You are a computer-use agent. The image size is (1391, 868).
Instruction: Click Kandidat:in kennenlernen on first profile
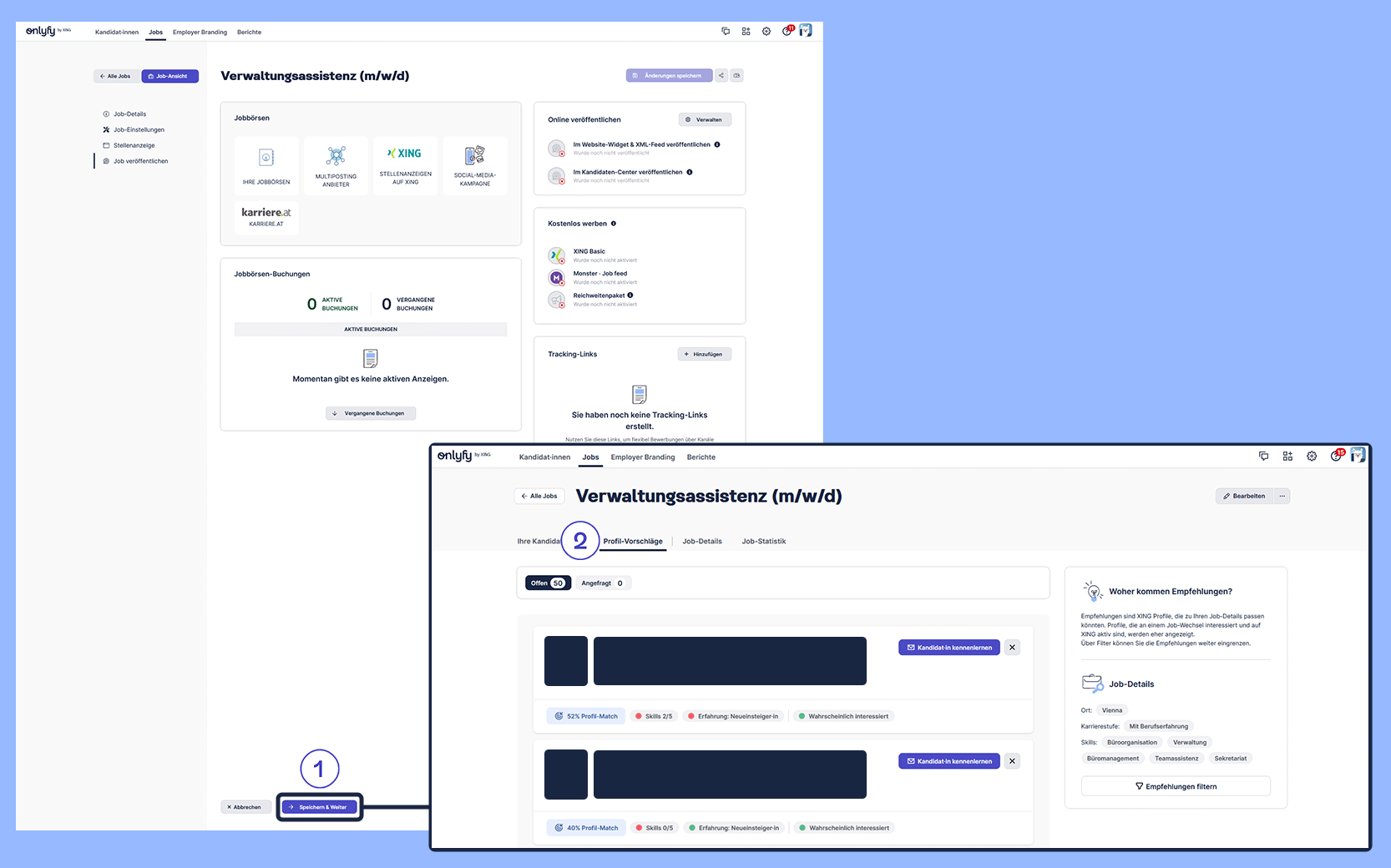(x=948, y=648)
